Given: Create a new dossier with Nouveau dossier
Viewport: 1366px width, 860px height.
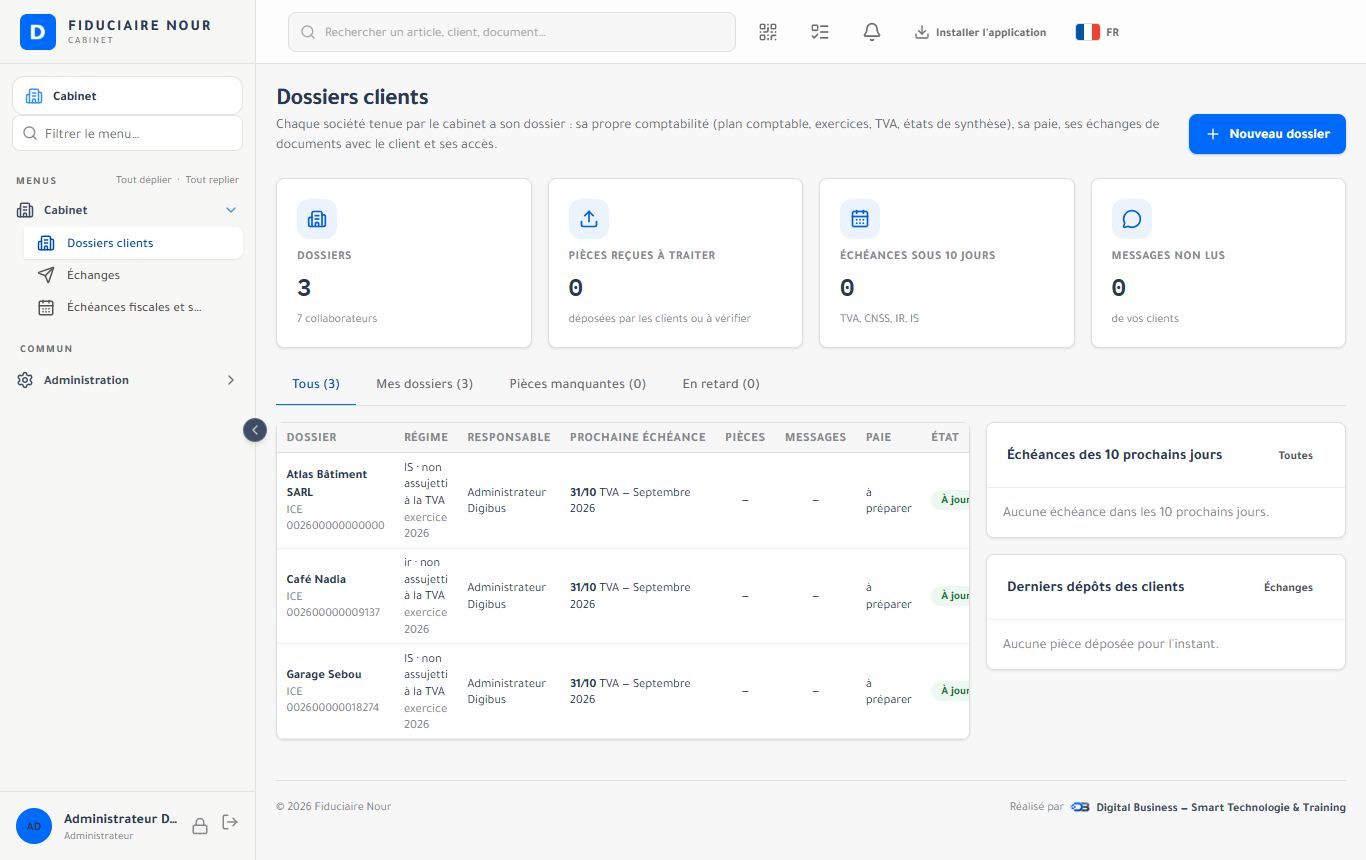Looking at the screenshot, I should (1267, 134).
